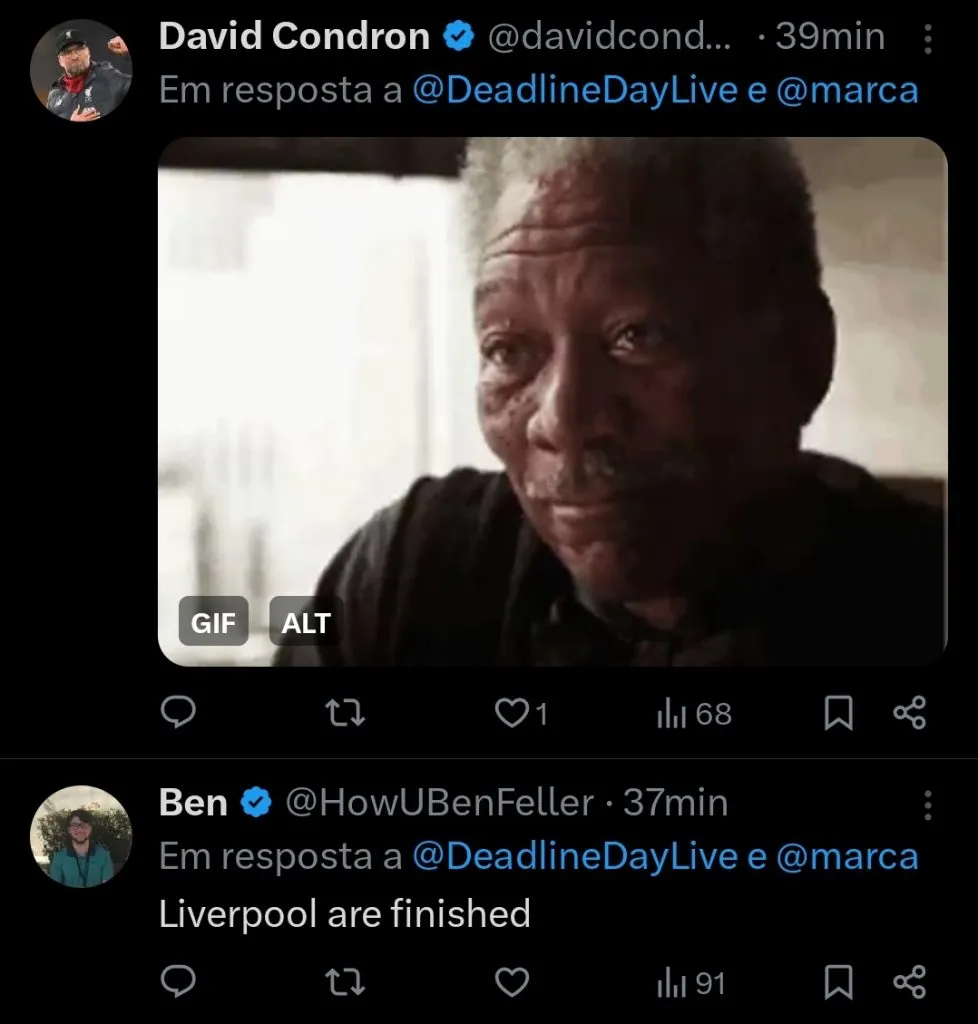This screenshot has height=1024, width=978.
Task: Retweet David Condron's GIF reply
Action: click(344, 713)
